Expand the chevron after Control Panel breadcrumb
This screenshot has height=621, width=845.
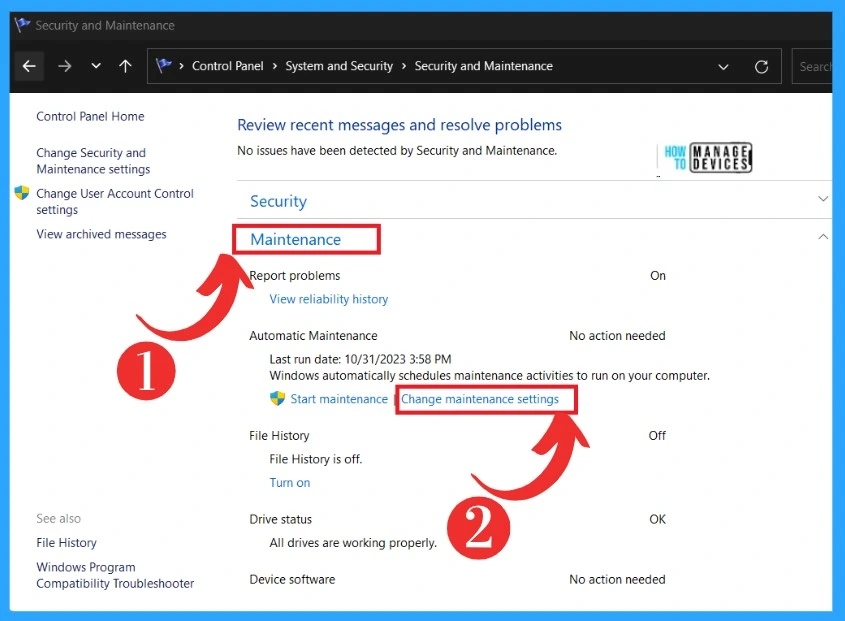275,66
